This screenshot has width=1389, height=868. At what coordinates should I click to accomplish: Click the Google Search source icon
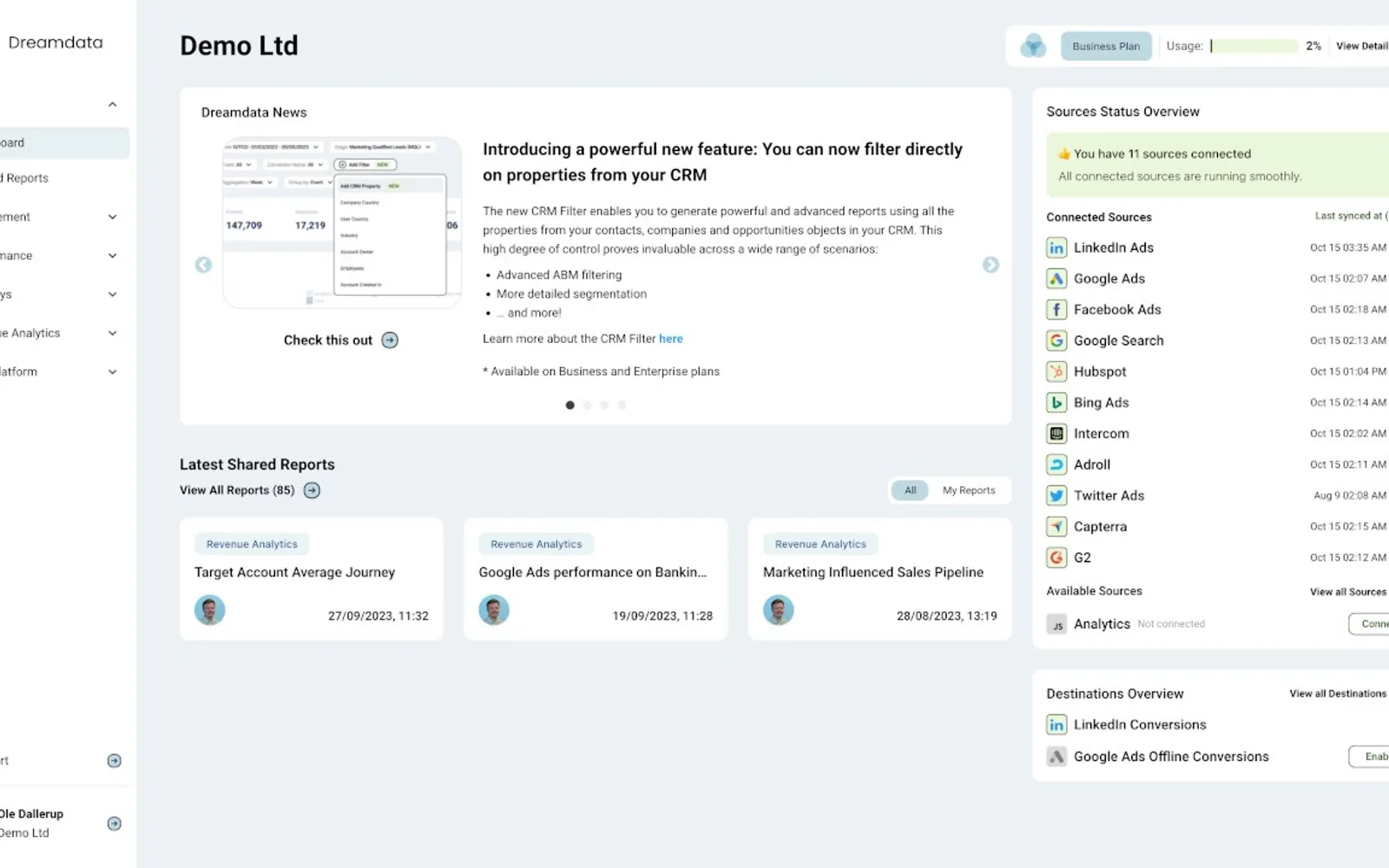click(x=1057, y=340)
